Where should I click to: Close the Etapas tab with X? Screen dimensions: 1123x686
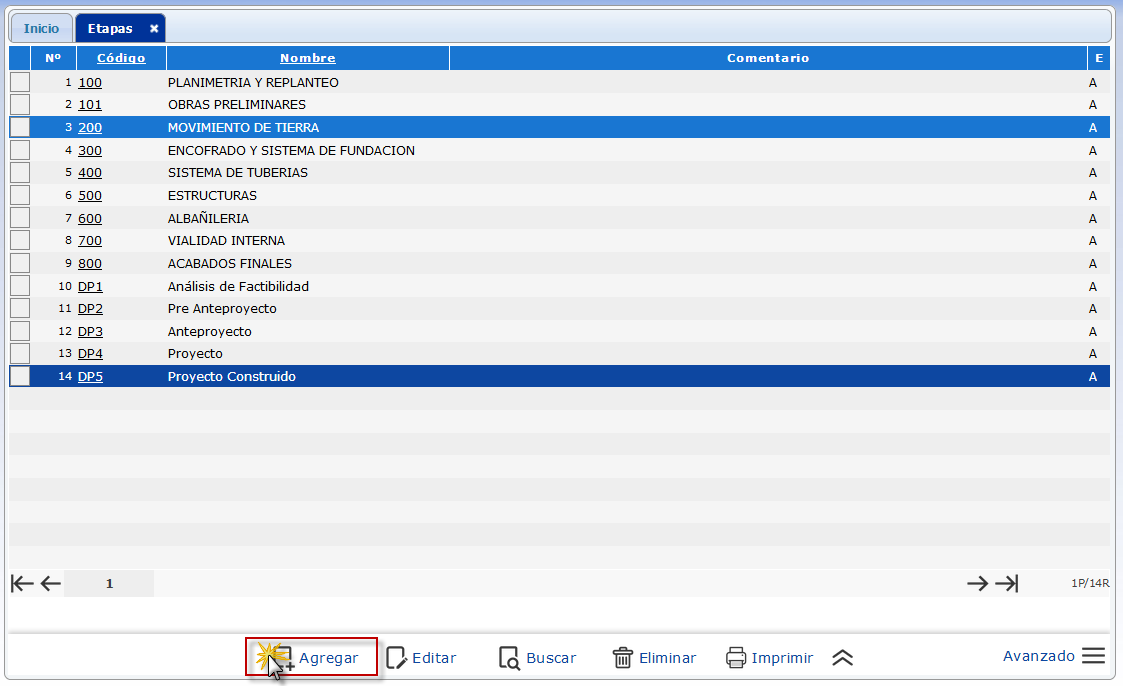pos(153,29)
